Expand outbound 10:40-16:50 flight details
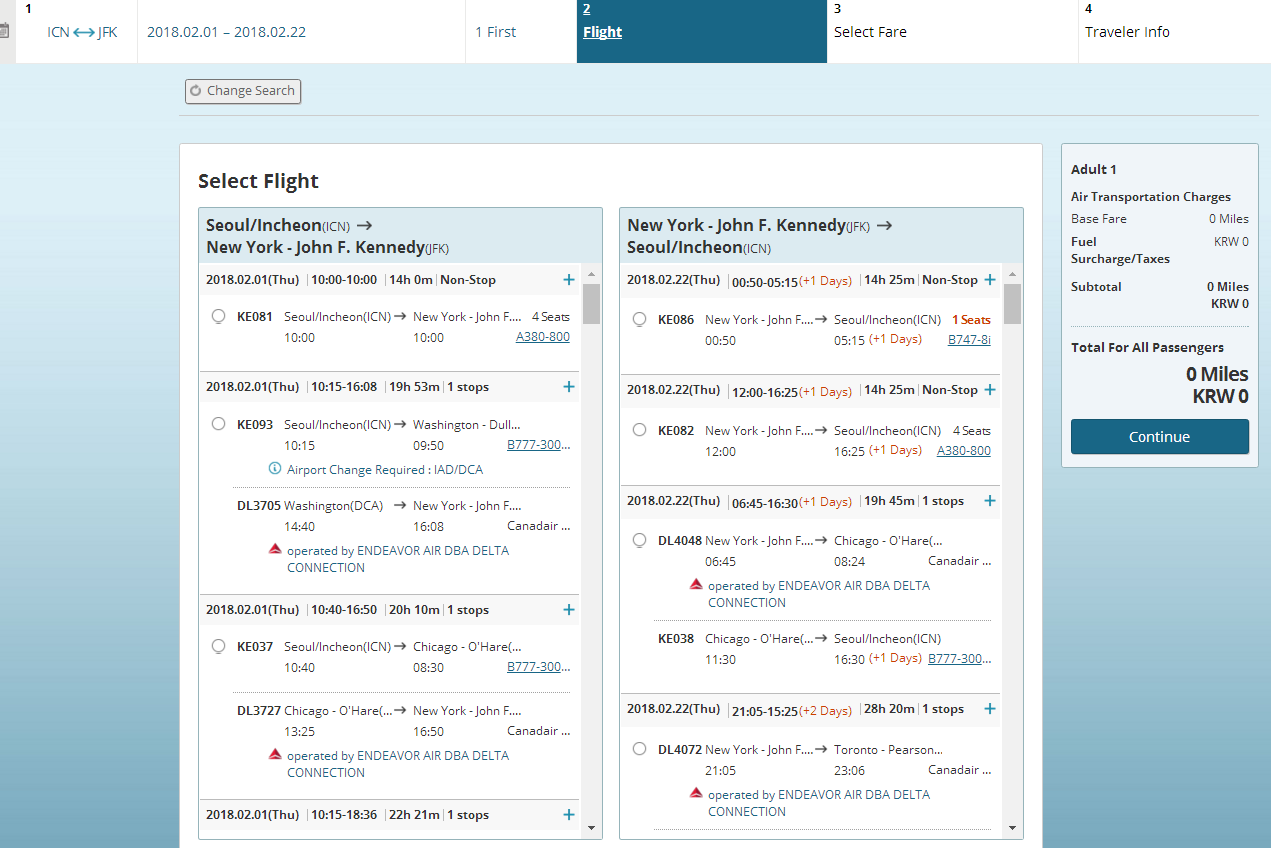Viewport: 1271px width, 848px height. coord(569,610)
